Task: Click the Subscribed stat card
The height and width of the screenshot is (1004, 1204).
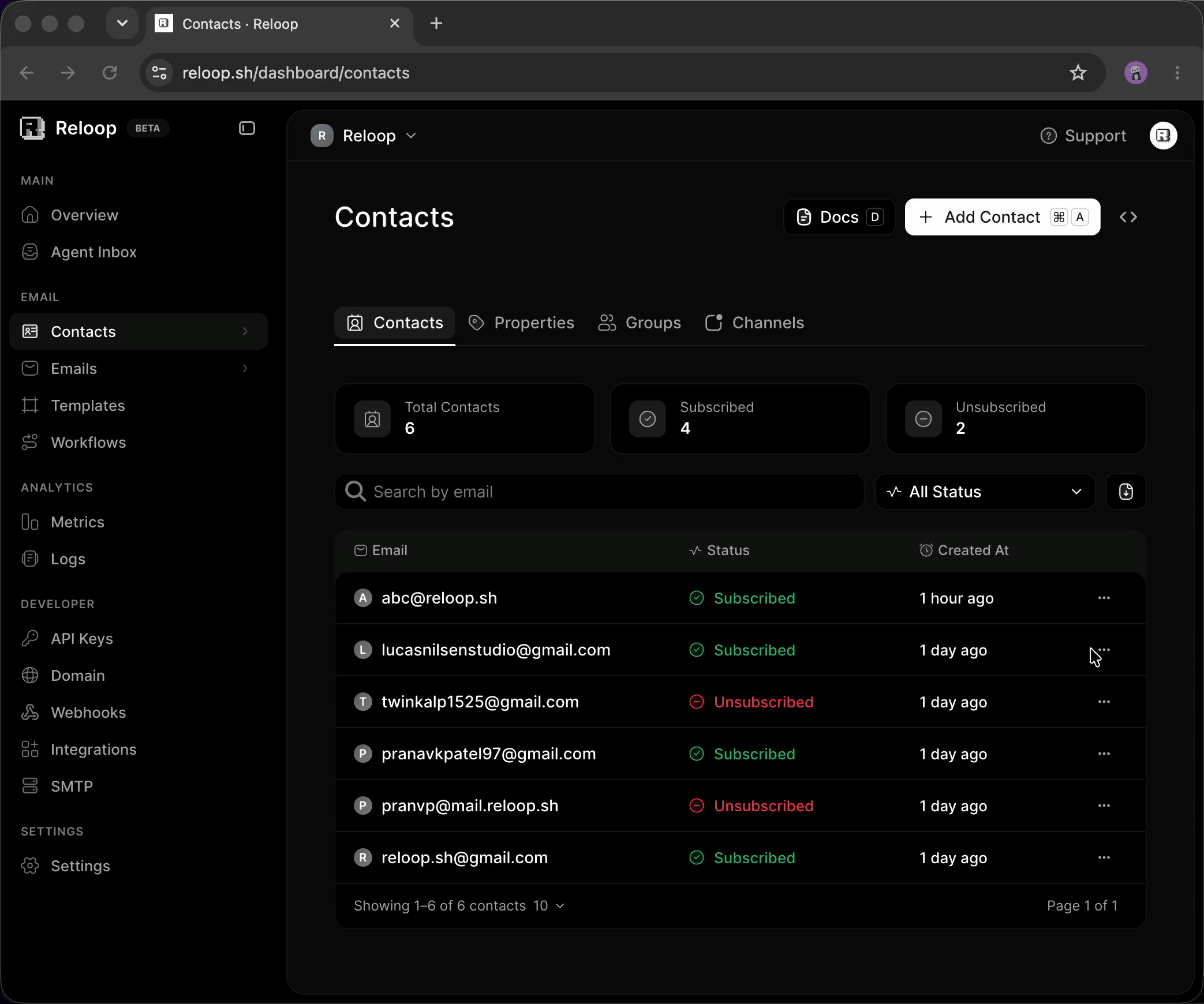Action: coord(740,419)
